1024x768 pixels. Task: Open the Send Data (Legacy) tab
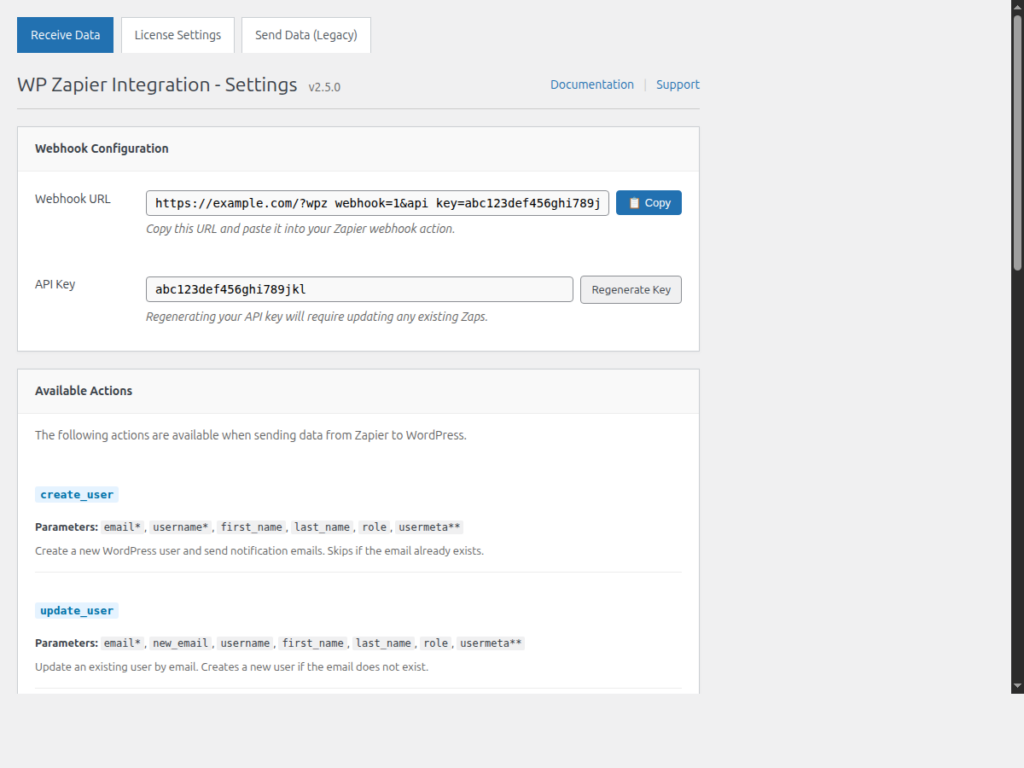306,35
